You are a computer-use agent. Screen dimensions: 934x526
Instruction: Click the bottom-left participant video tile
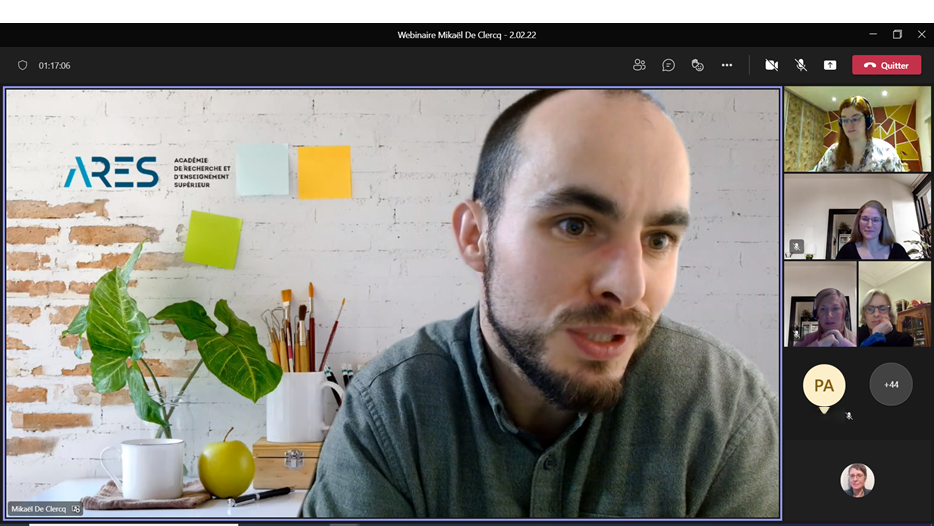pos(820,305)
